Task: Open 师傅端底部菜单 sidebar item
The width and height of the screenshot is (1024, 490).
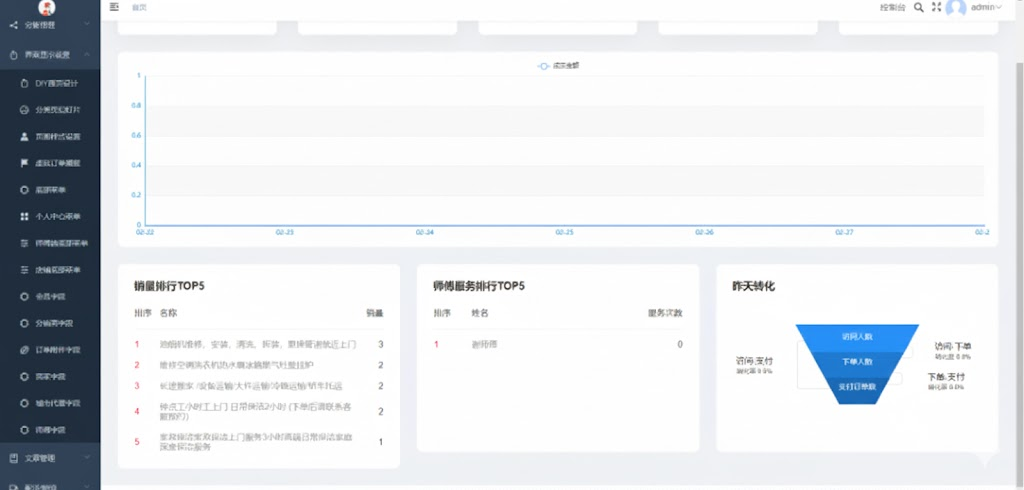Action: point(50,243)
